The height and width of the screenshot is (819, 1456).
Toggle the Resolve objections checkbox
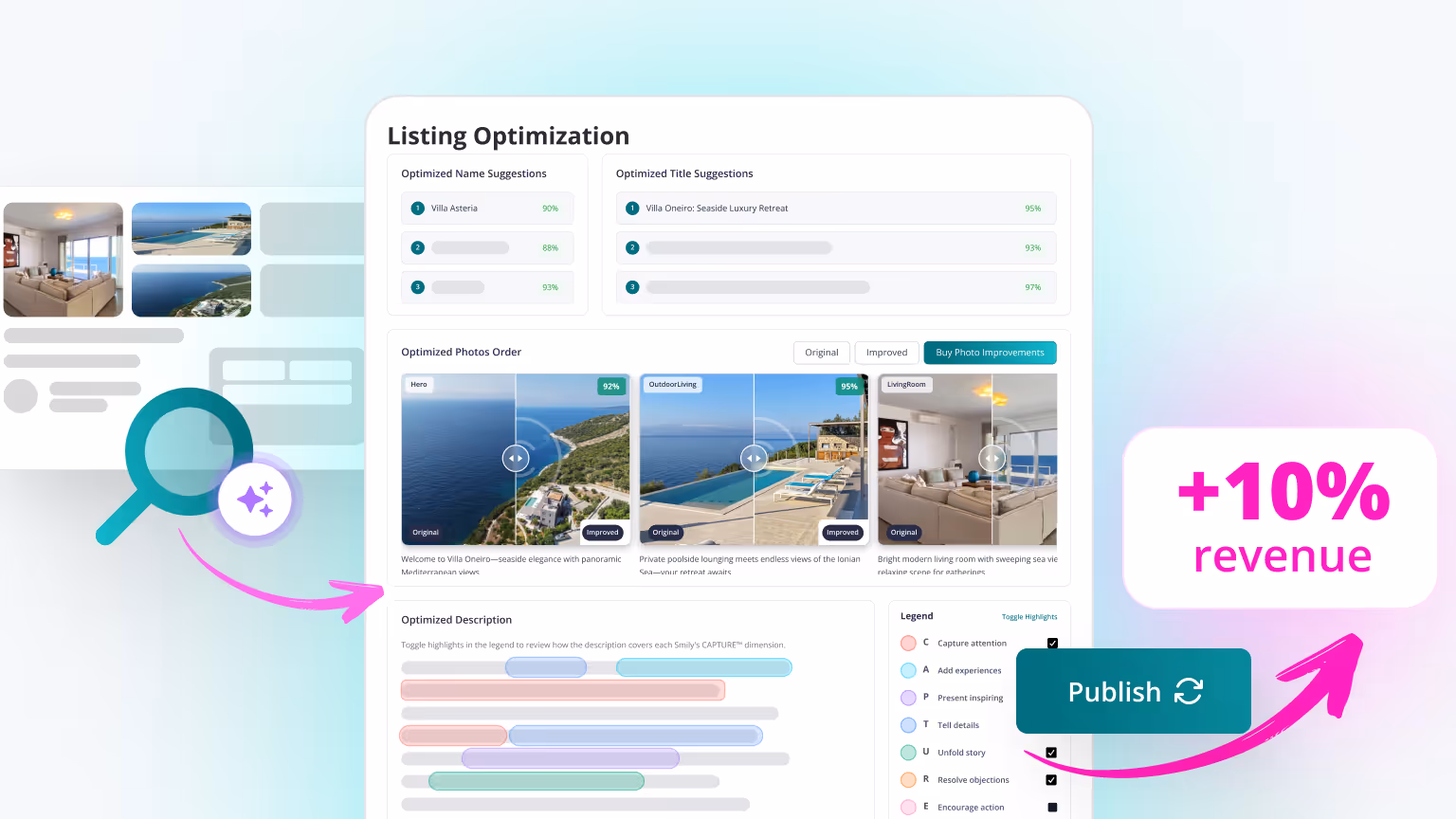point(1051,780)
